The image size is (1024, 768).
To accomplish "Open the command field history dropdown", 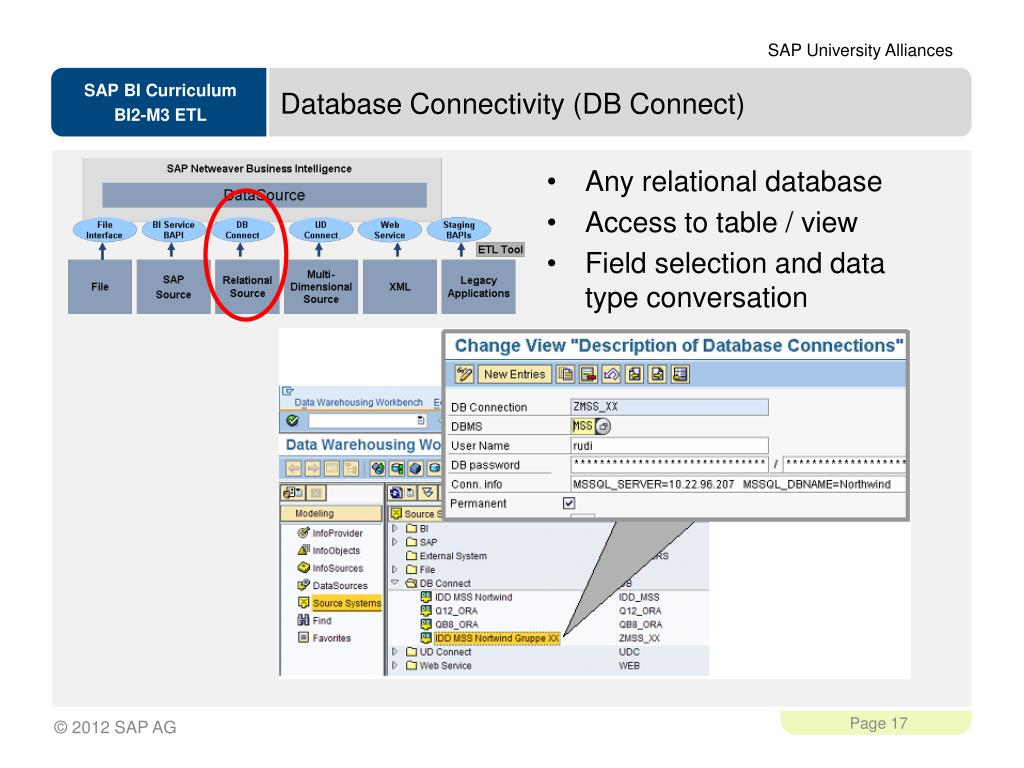I will [x=421, y=421].
